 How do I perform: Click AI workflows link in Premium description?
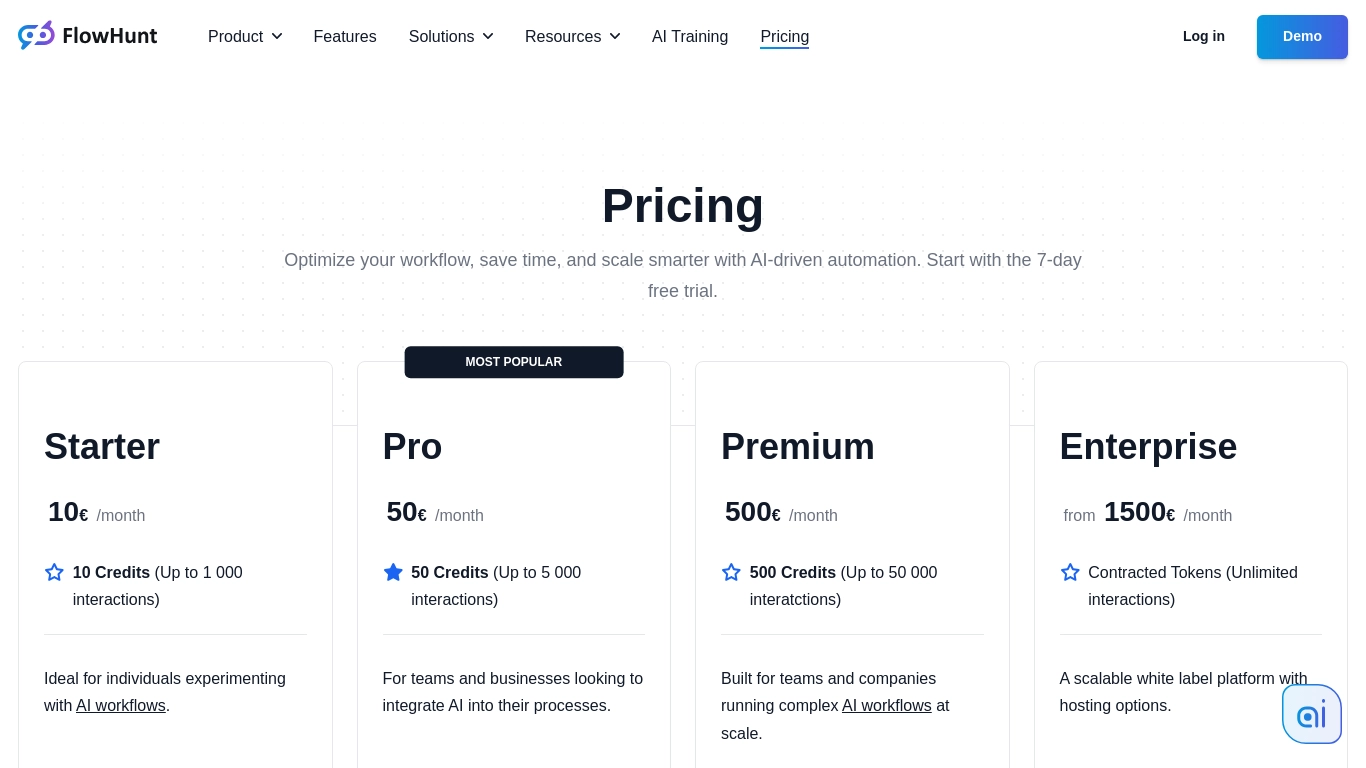pyautogui.click(x=886, y=705)
